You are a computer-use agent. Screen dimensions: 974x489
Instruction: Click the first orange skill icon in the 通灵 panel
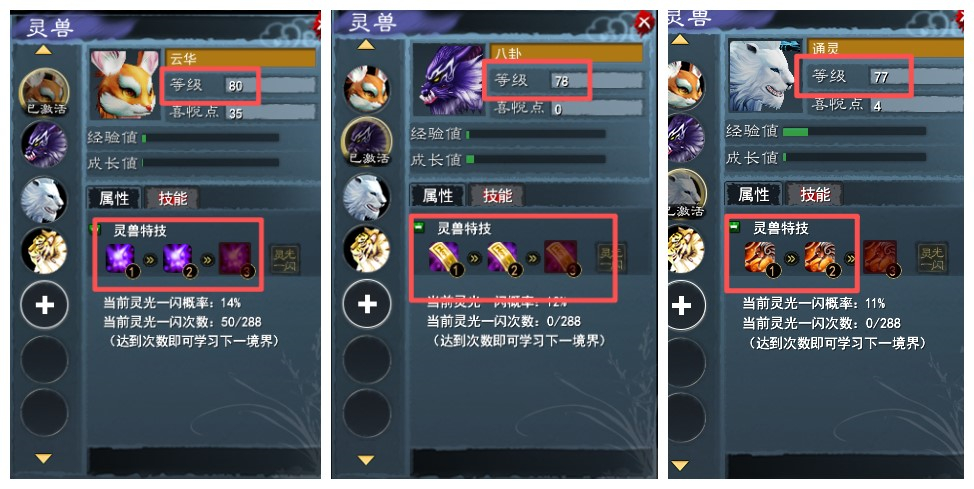(x=760, y=257)
